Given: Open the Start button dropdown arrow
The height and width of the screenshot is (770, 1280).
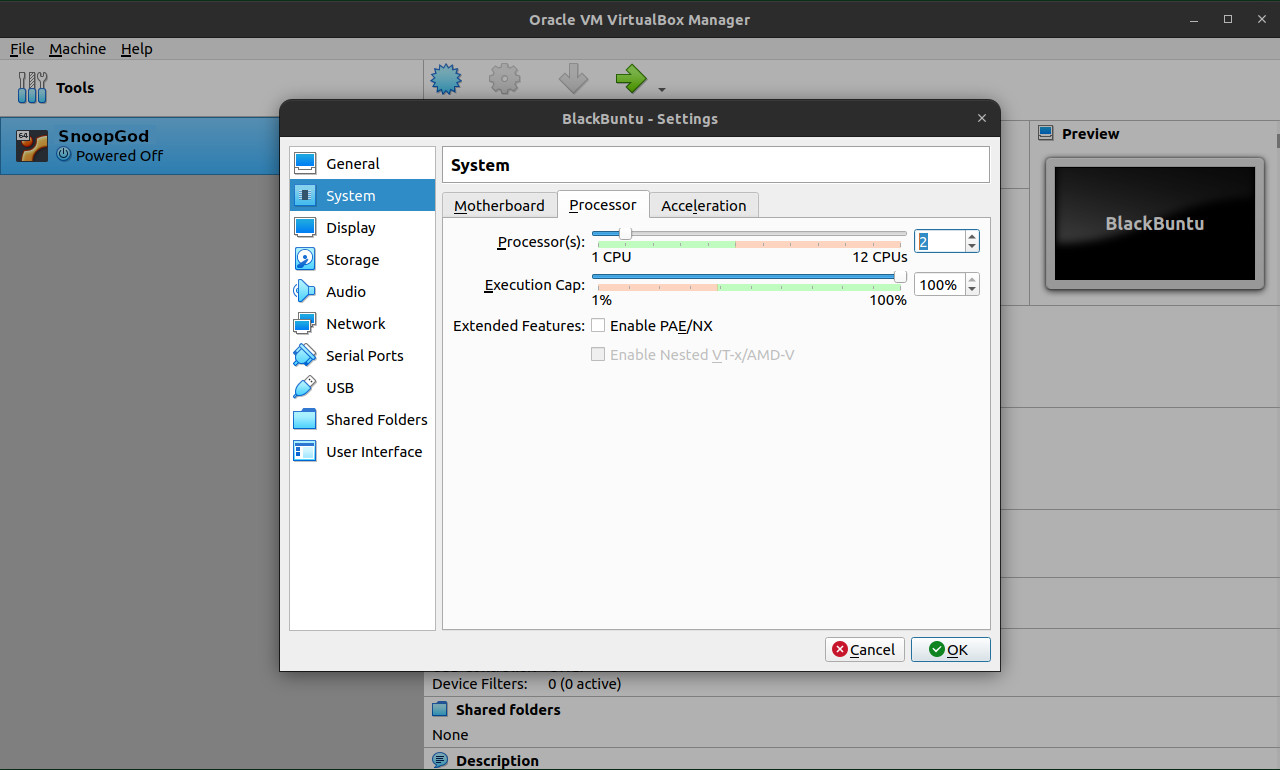Looking at the screenshot, I should click(662, 90).
